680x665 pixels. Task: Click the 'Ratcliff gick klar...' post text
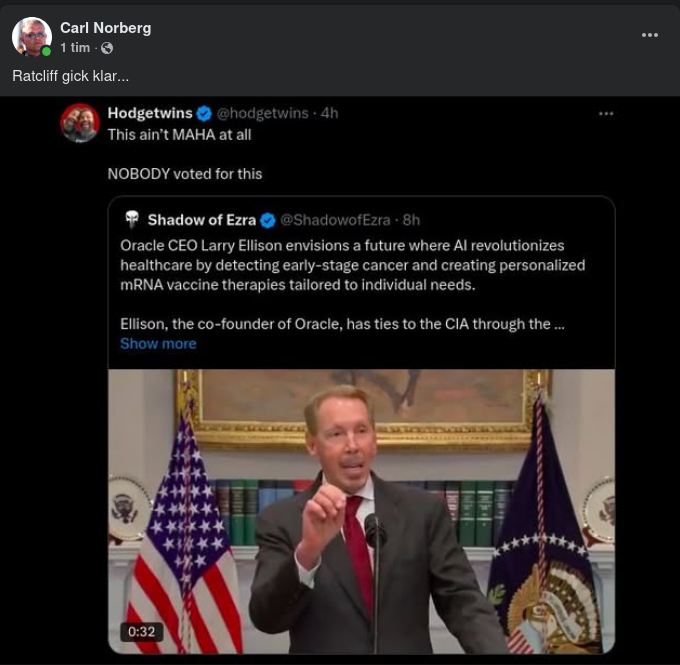[x=70, y=76]
